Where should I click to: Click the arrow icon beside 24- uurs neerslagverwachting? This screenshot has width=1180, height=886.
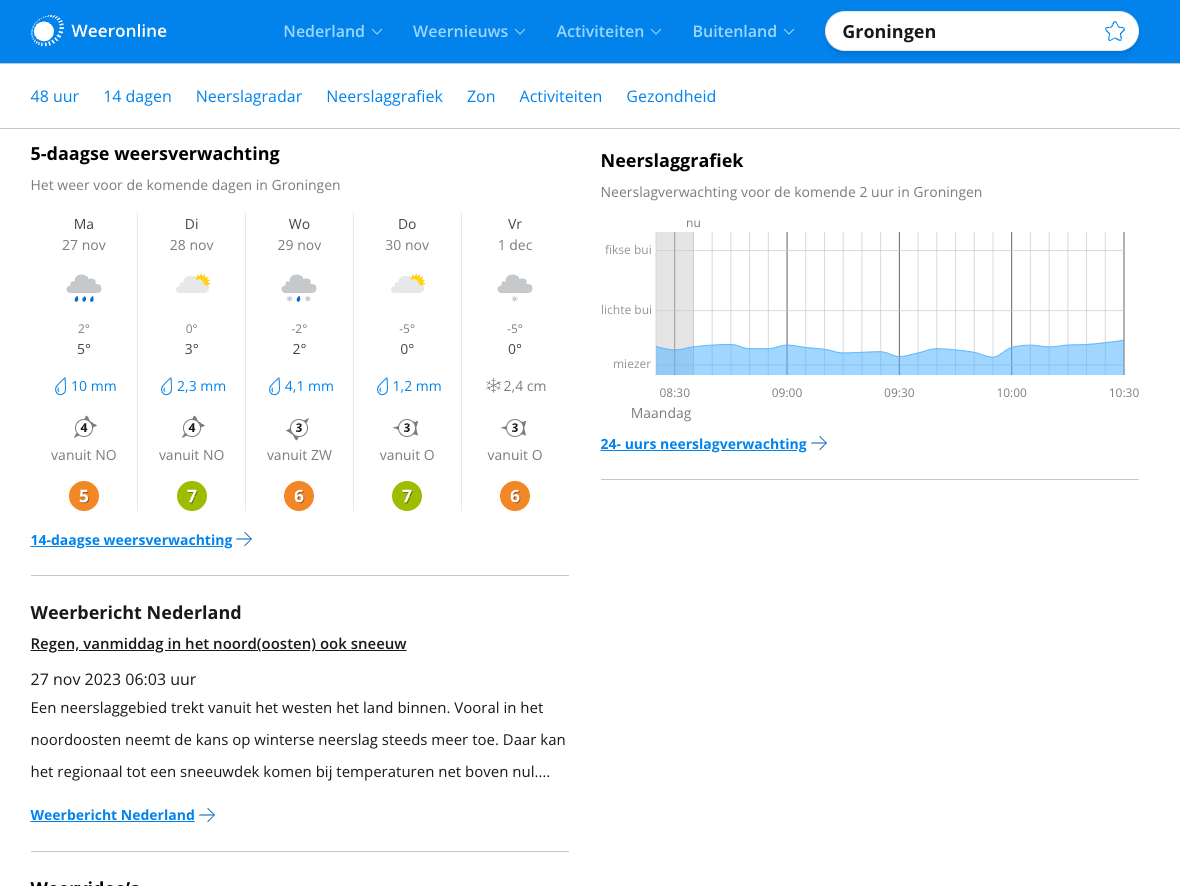(820, 443)
